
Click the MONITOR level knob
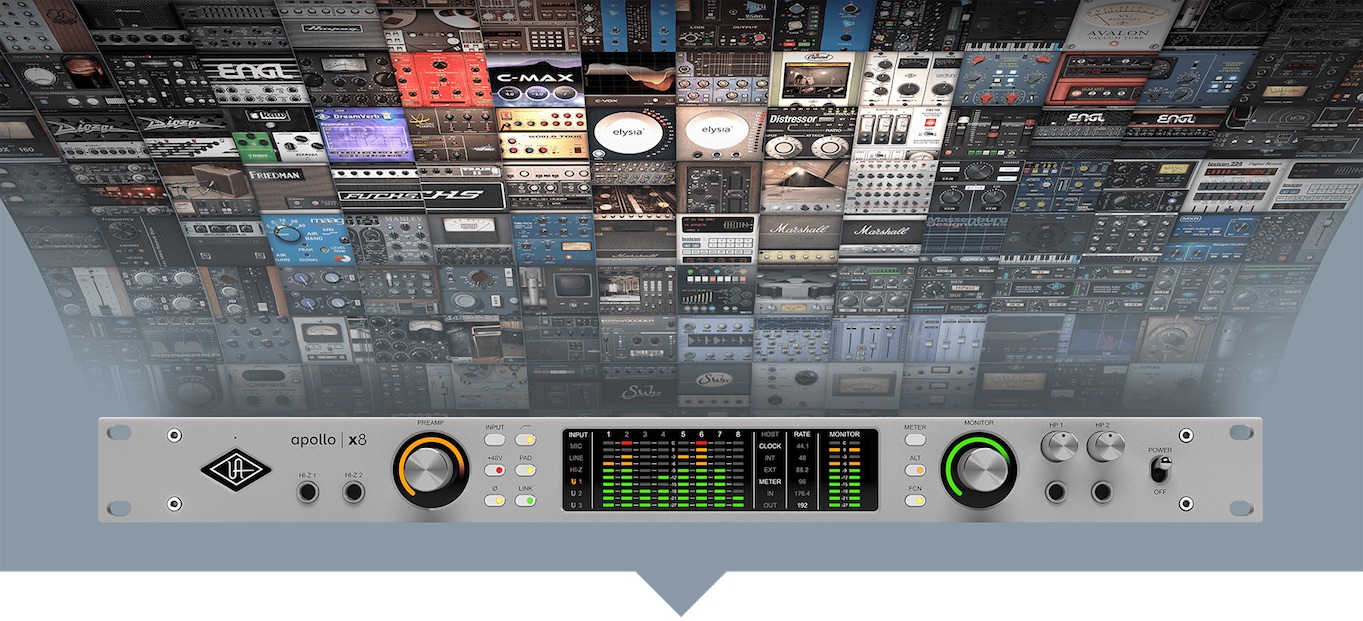pyautogui.click(x=979, y=469)
